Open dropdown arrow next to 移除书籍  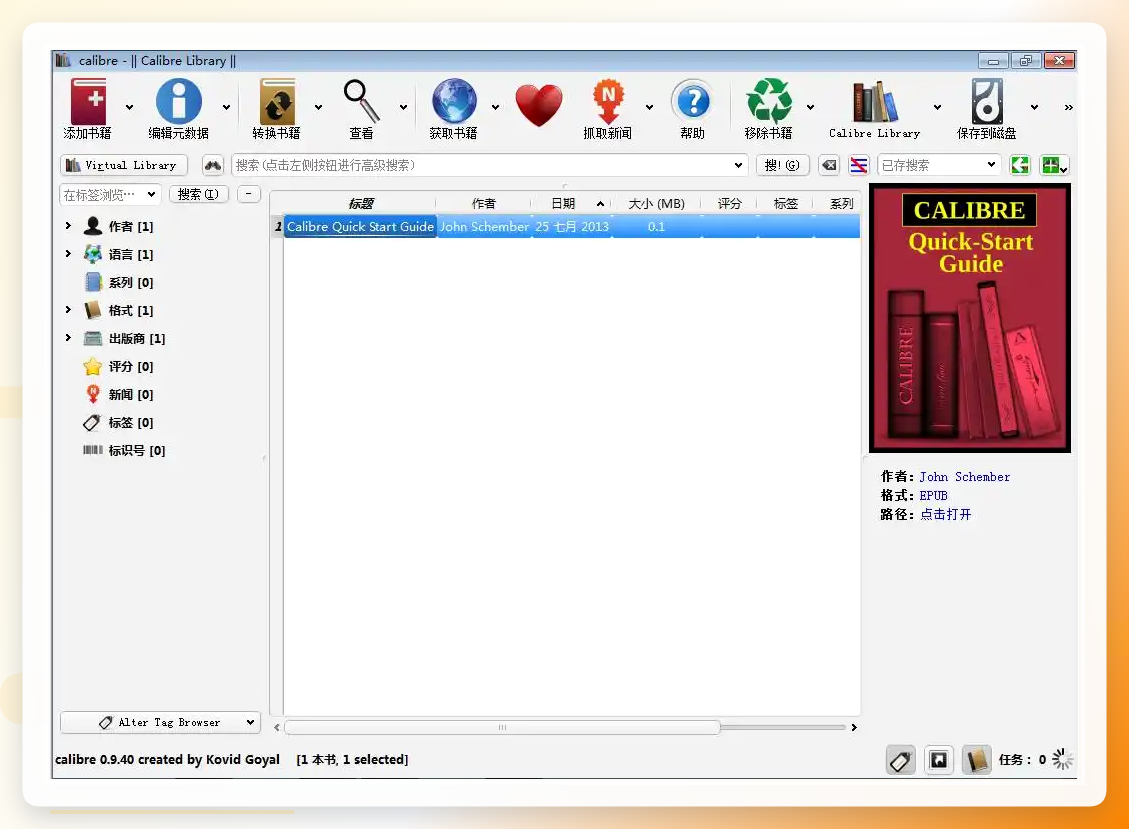(810, 107)
